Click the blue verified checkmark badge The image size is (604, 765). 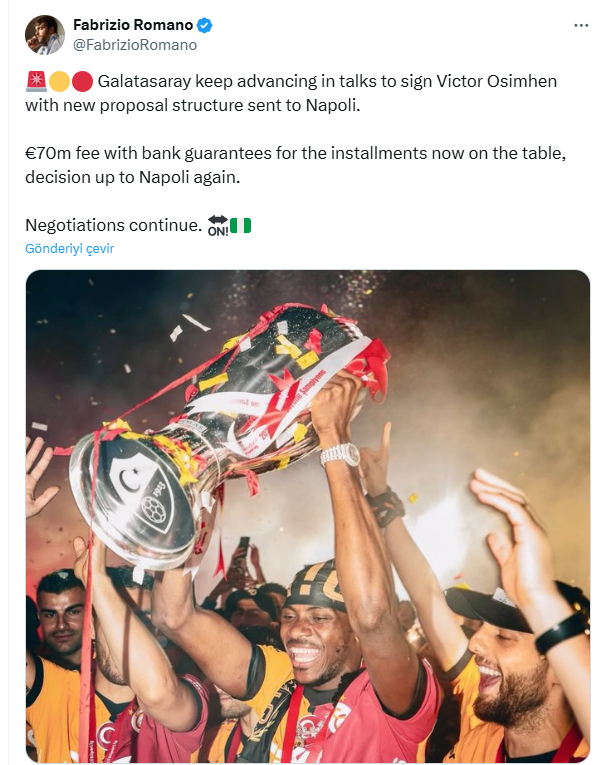204,25
